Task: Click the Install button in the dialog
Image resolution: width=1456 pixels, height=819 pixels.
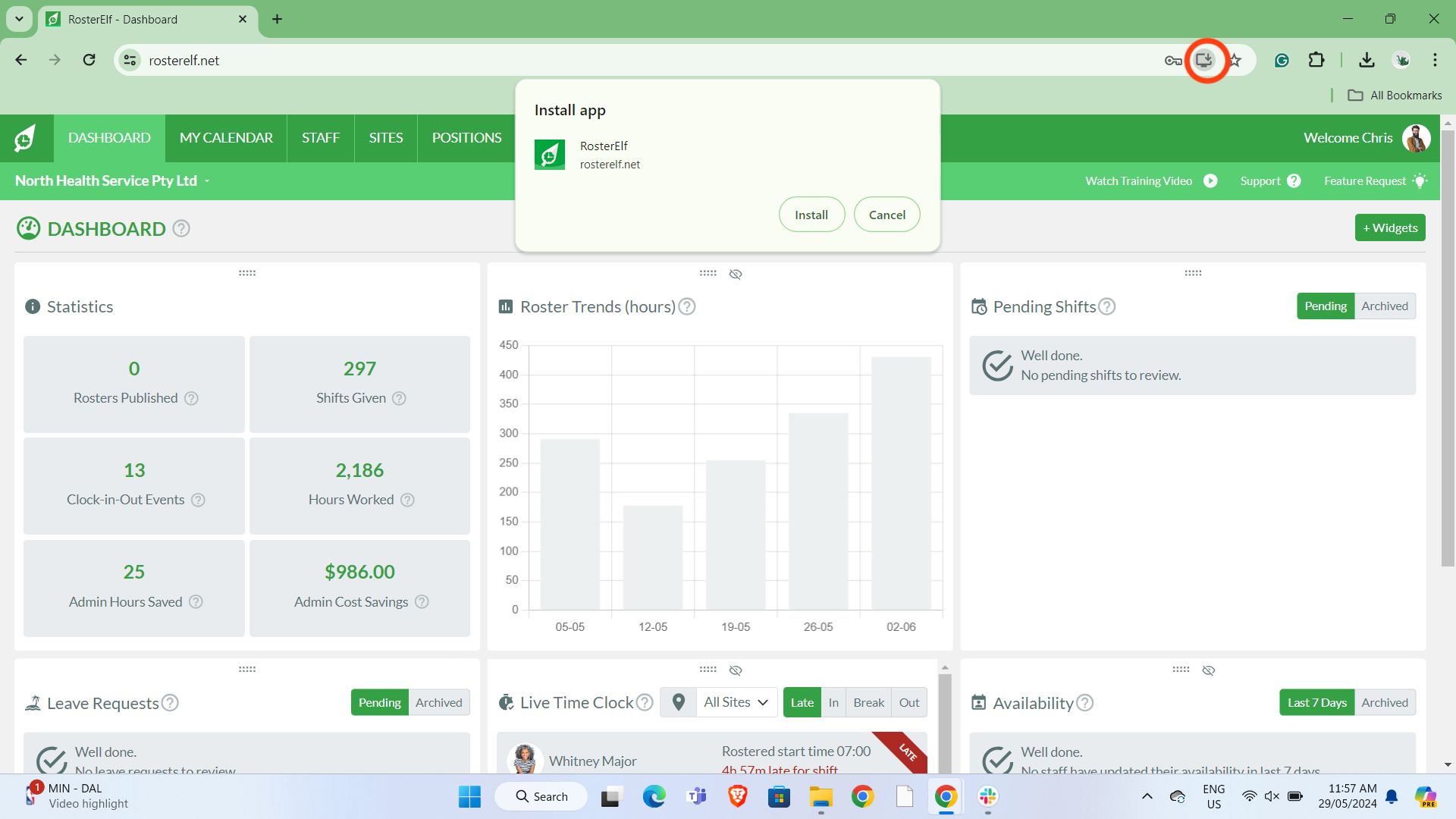Action: (811, 215)
